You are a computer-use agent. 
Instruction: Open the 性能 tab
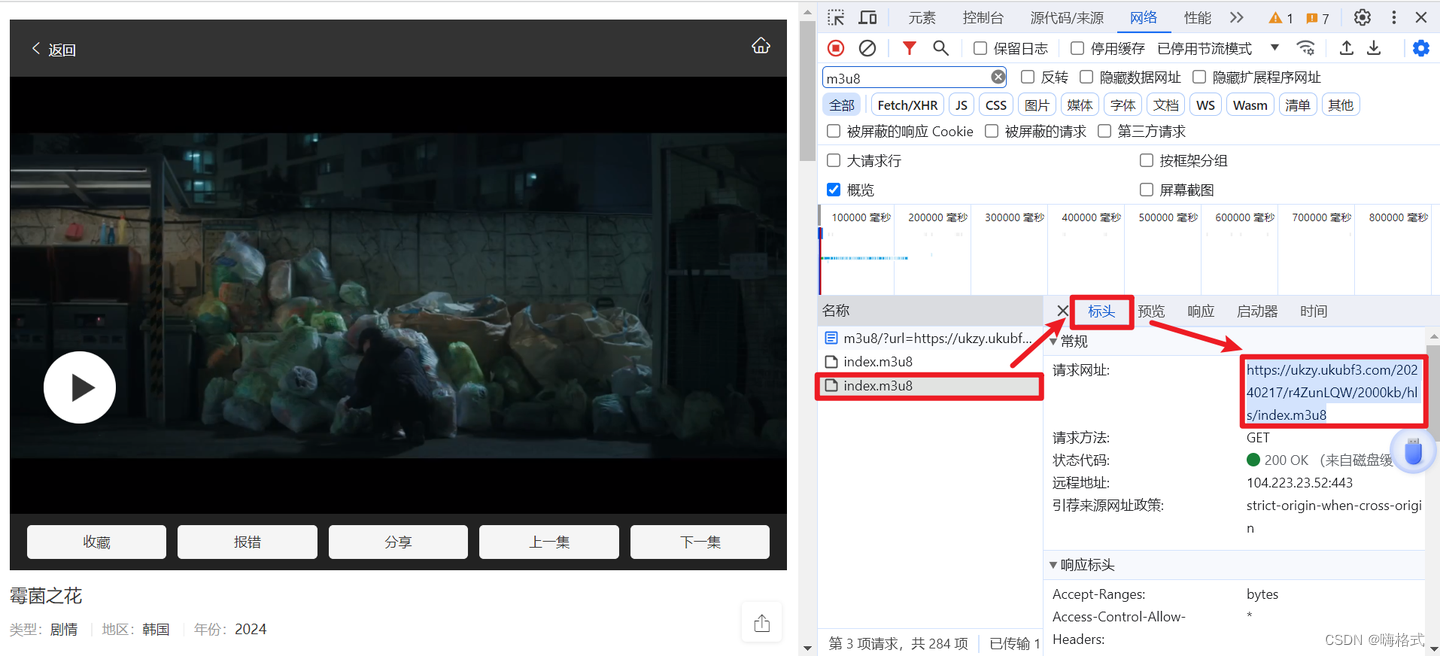click(x=1197, y=17)
